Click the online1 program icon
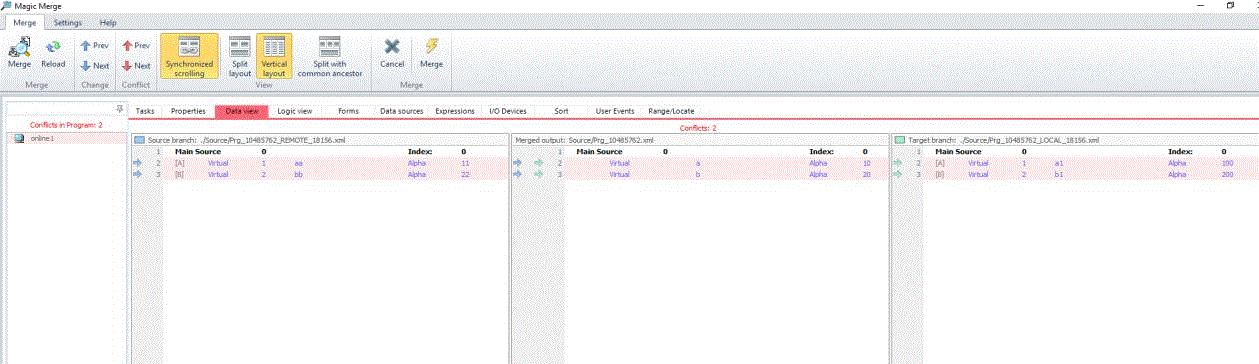This screenshot has height=364, width=1259. [20, 138]
